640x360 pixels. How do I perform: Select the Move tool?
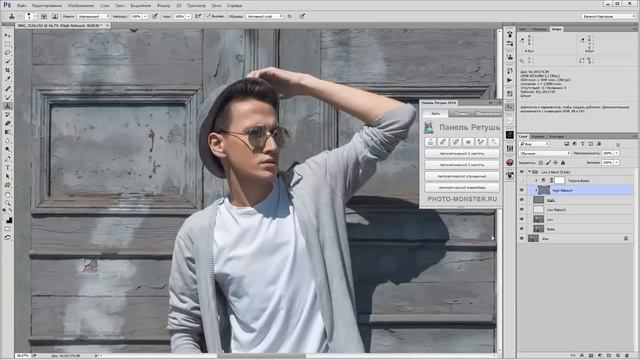coord(7,36)
